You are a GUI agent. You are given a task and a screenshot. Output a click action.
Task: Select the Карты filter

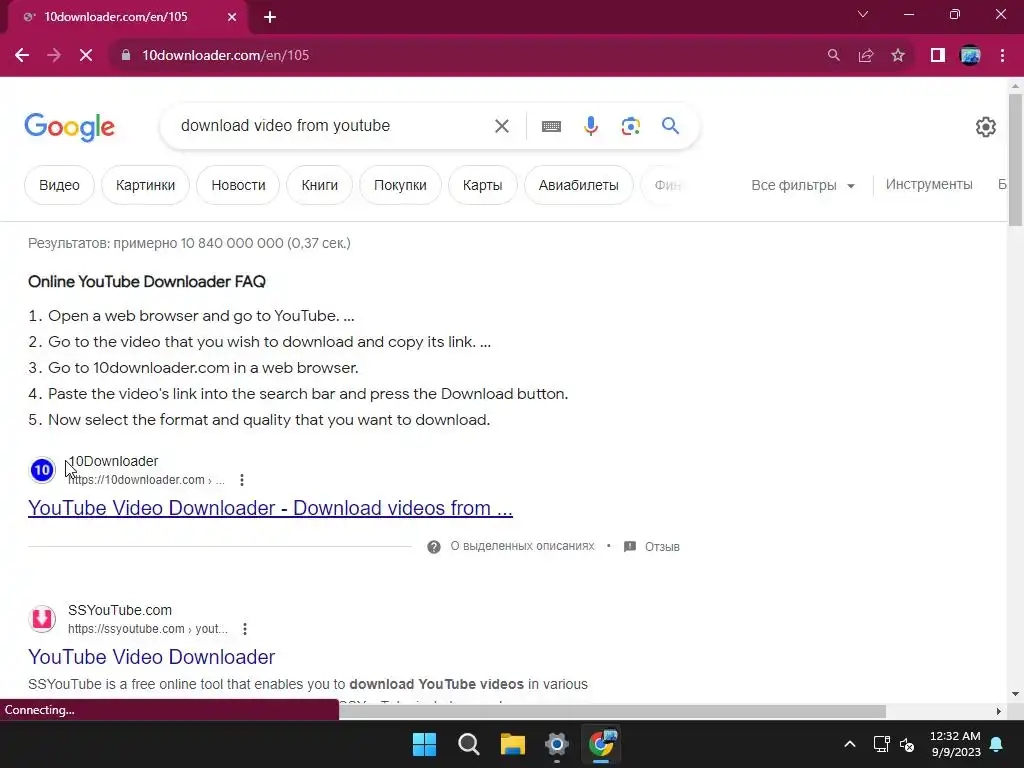coord(483,185)
